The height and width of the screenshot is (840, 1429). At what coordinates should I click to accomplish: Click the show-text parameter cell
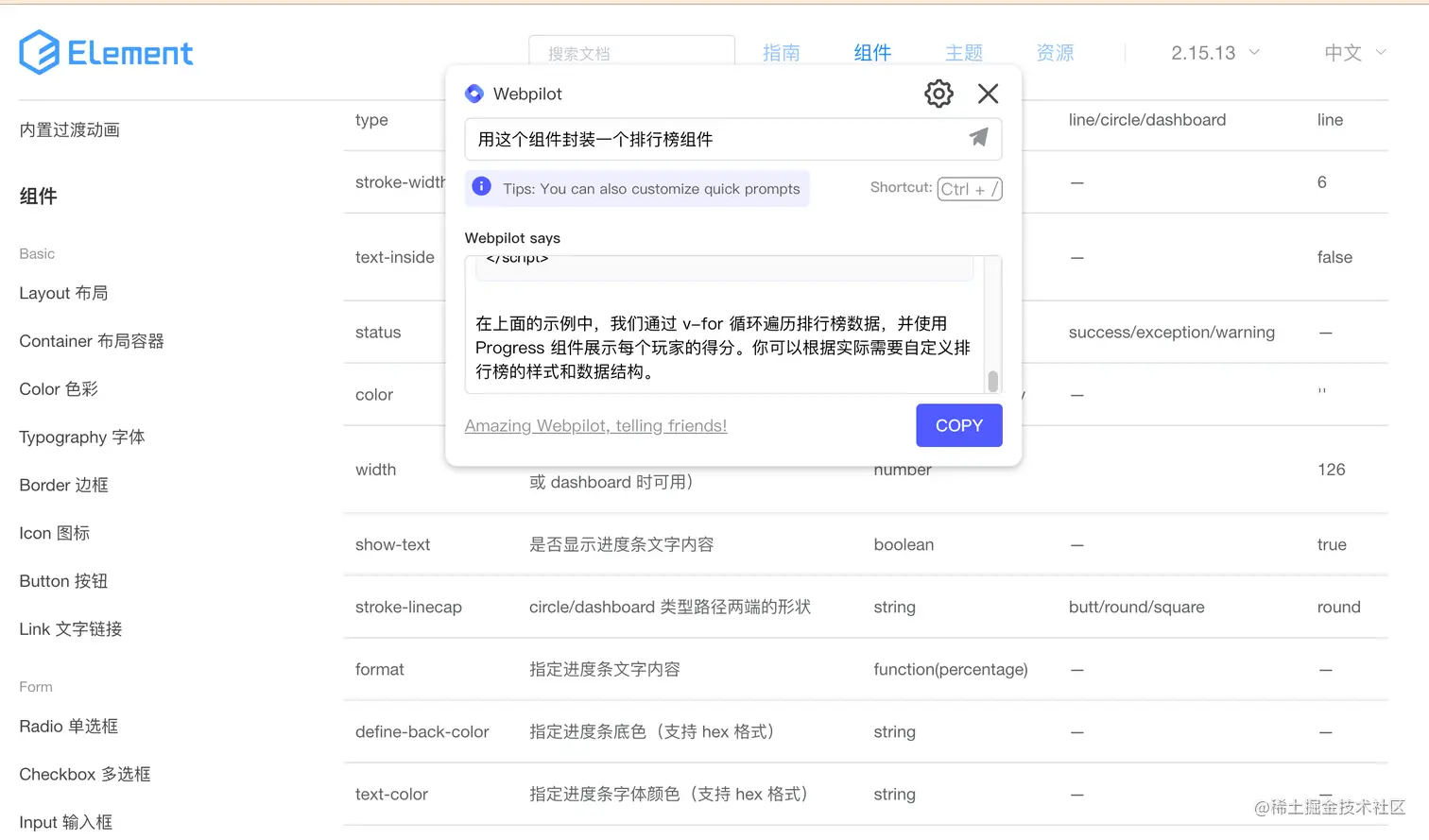(x=392, y=544)
